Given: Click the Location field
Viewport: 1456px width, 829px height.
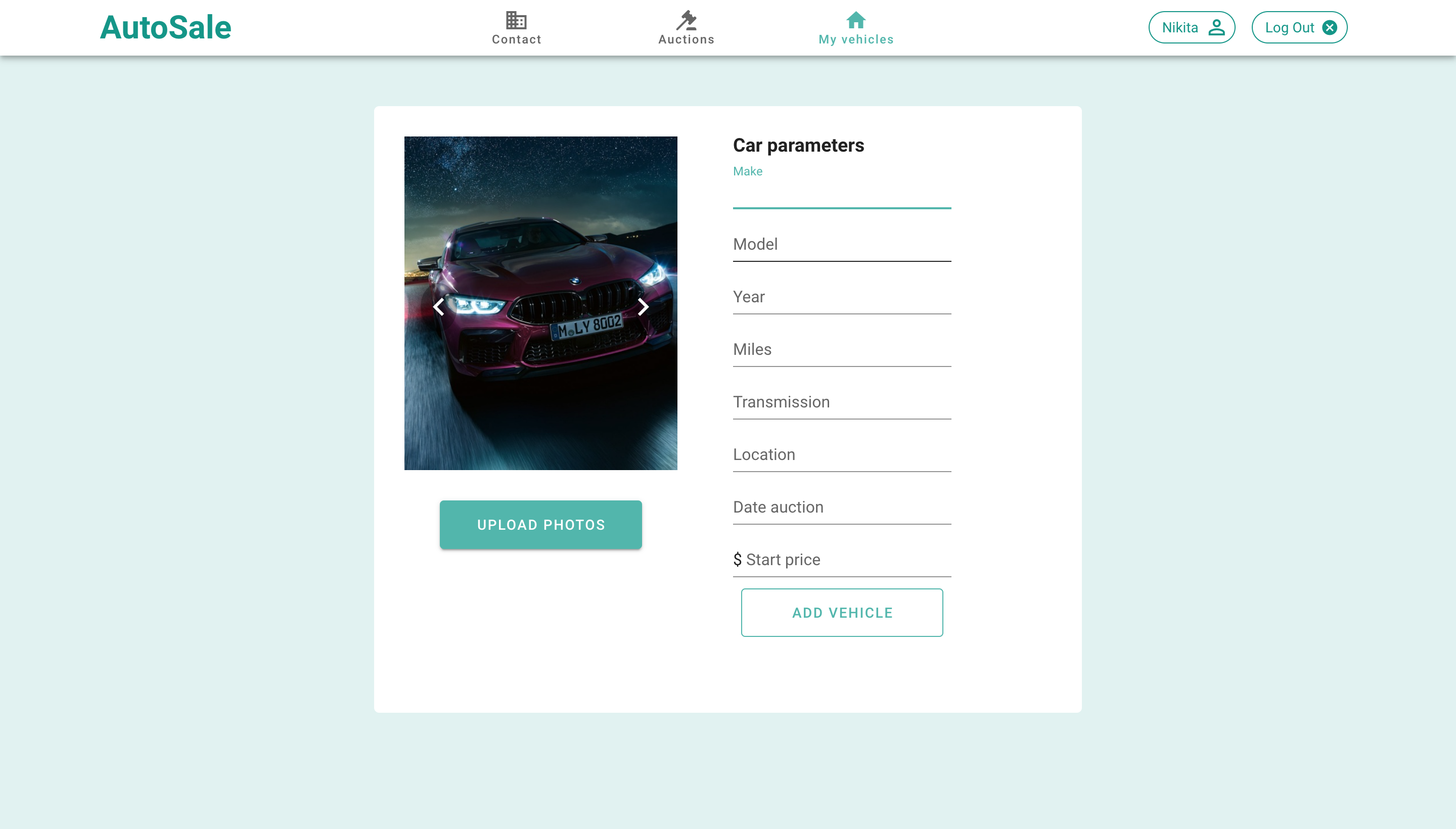Looking at the screenshot, I should 841,455.
